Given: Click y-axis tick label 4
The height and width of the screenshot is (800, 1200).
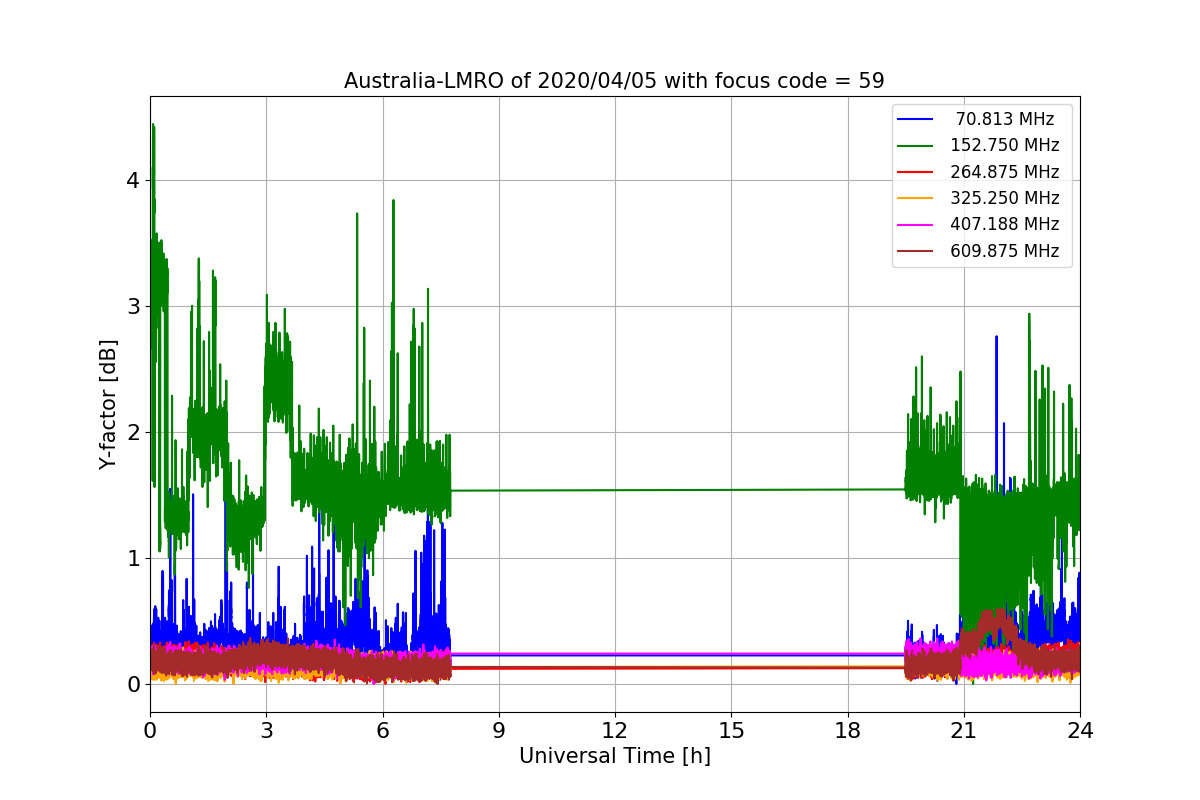Looking at the screenshot, I should (133, 181).
